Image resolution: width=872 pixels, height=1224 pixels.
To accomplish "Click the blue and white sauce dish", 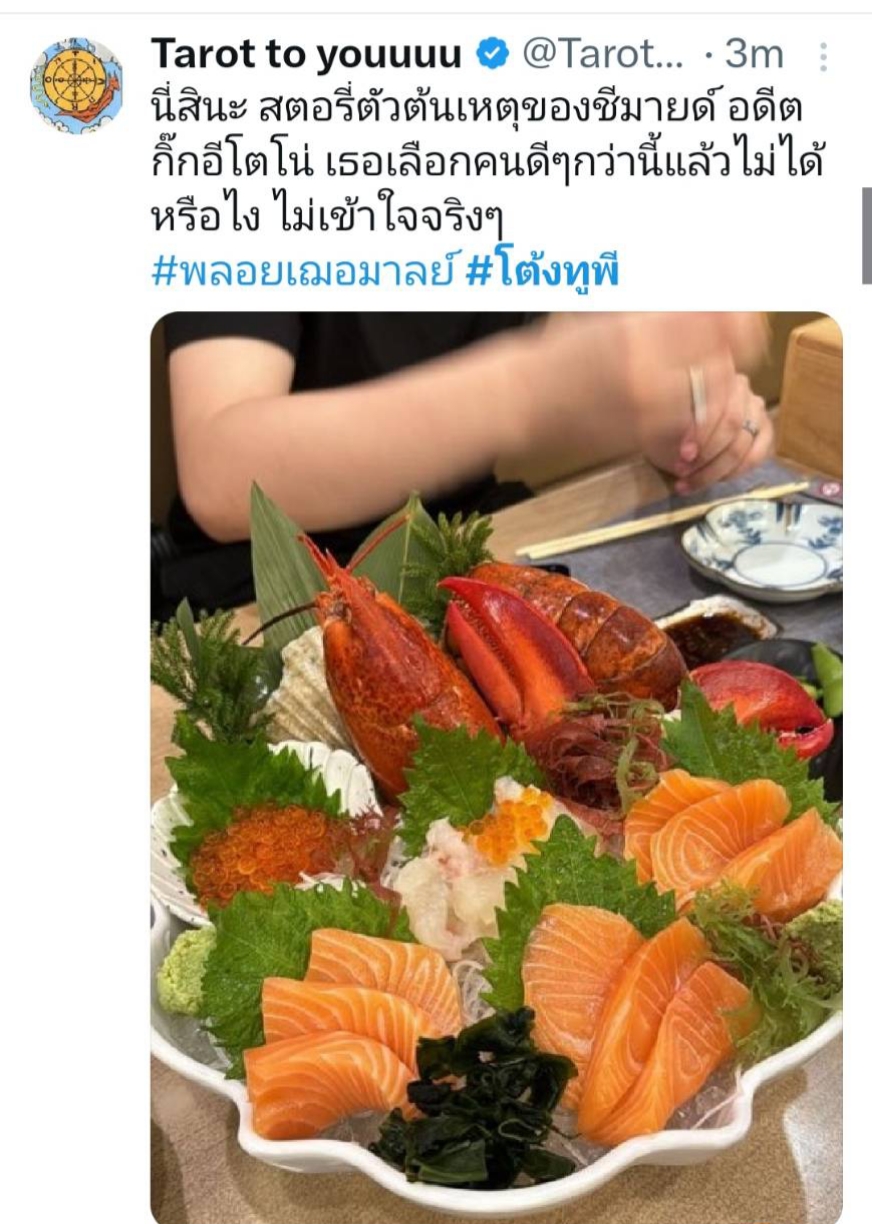I will 763,546.
